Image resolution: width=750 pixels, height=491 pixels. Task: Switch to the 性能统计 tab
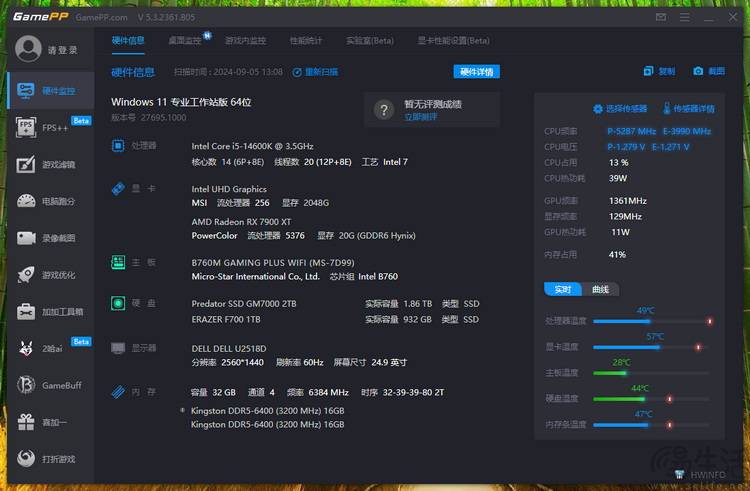pyautogui.click(x=306, y=41)
